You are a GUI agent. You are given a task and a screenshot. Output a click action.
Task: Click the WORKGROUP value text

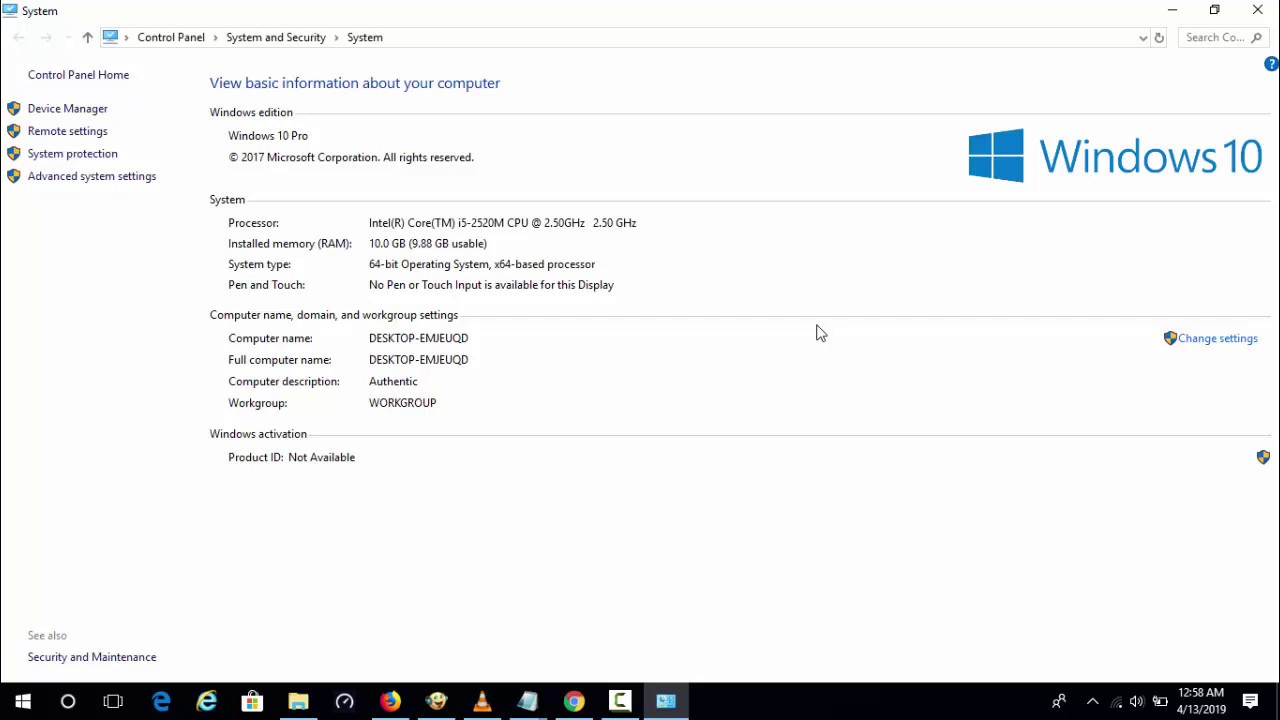coord(402,403)
